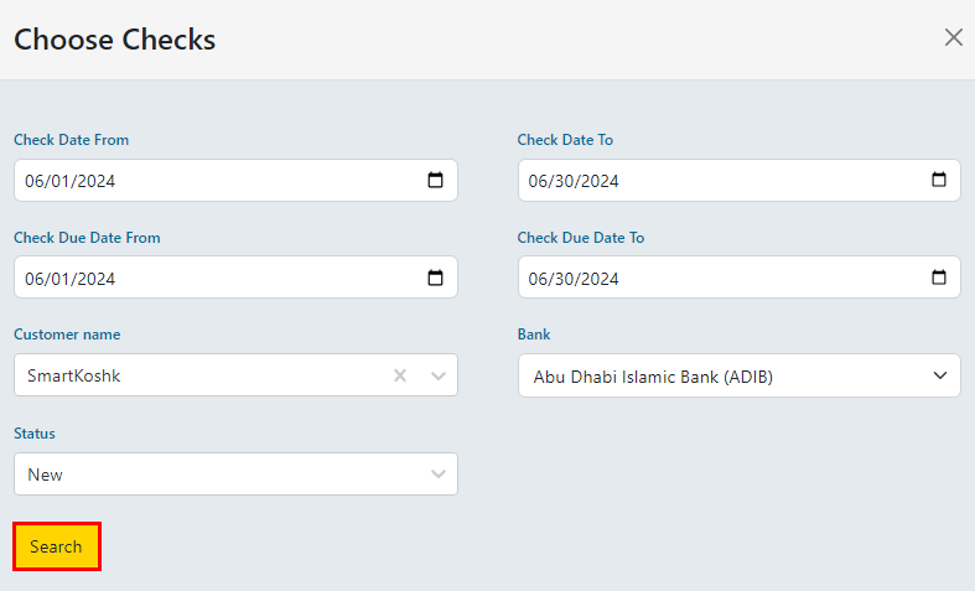Close the Choose Checks dialog
This screenshot has height=591, width=975.
(x=953, y=38)
